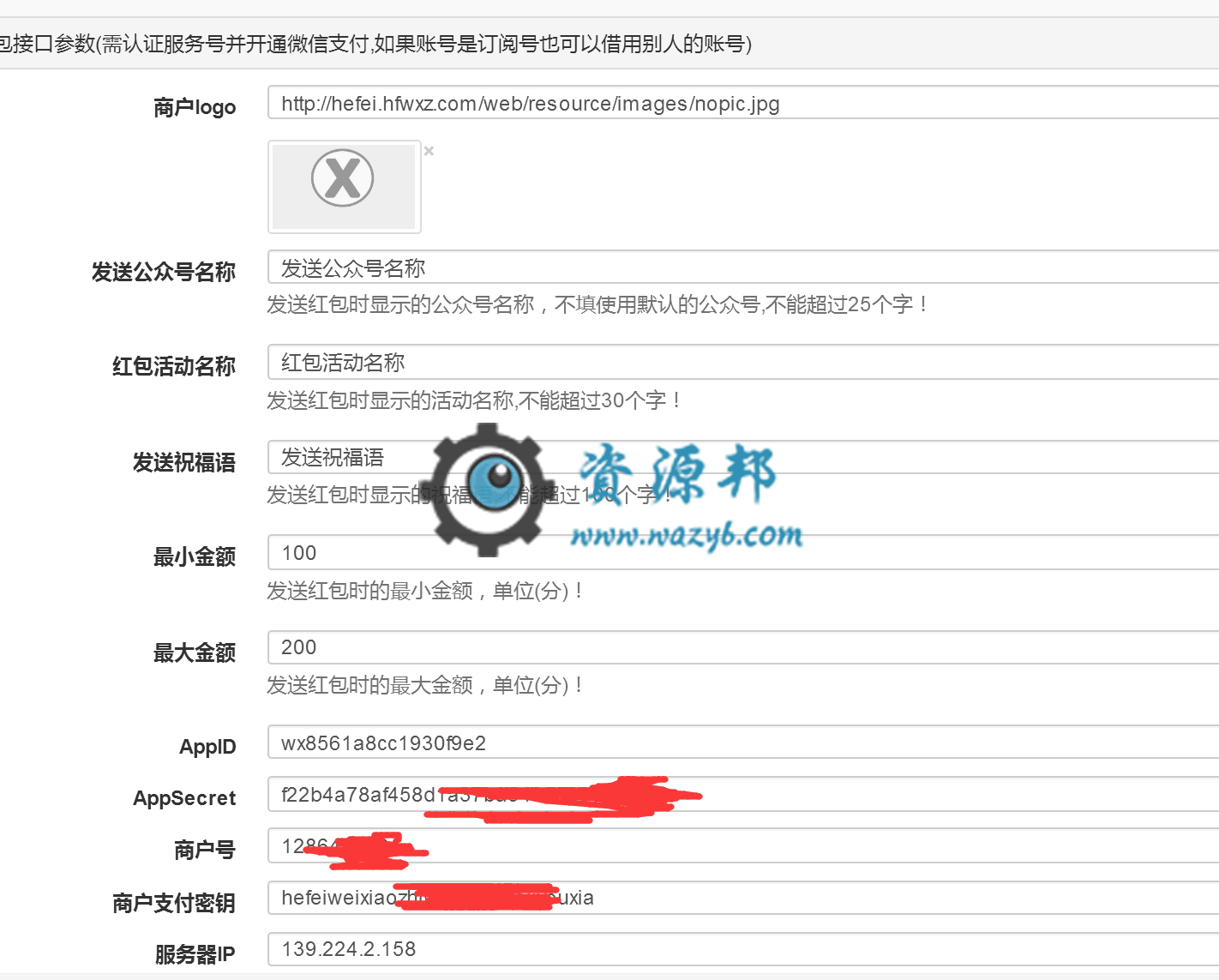1219x980 pixels.
Task: Click the 商户logo label
Action: tap(195, 107)
